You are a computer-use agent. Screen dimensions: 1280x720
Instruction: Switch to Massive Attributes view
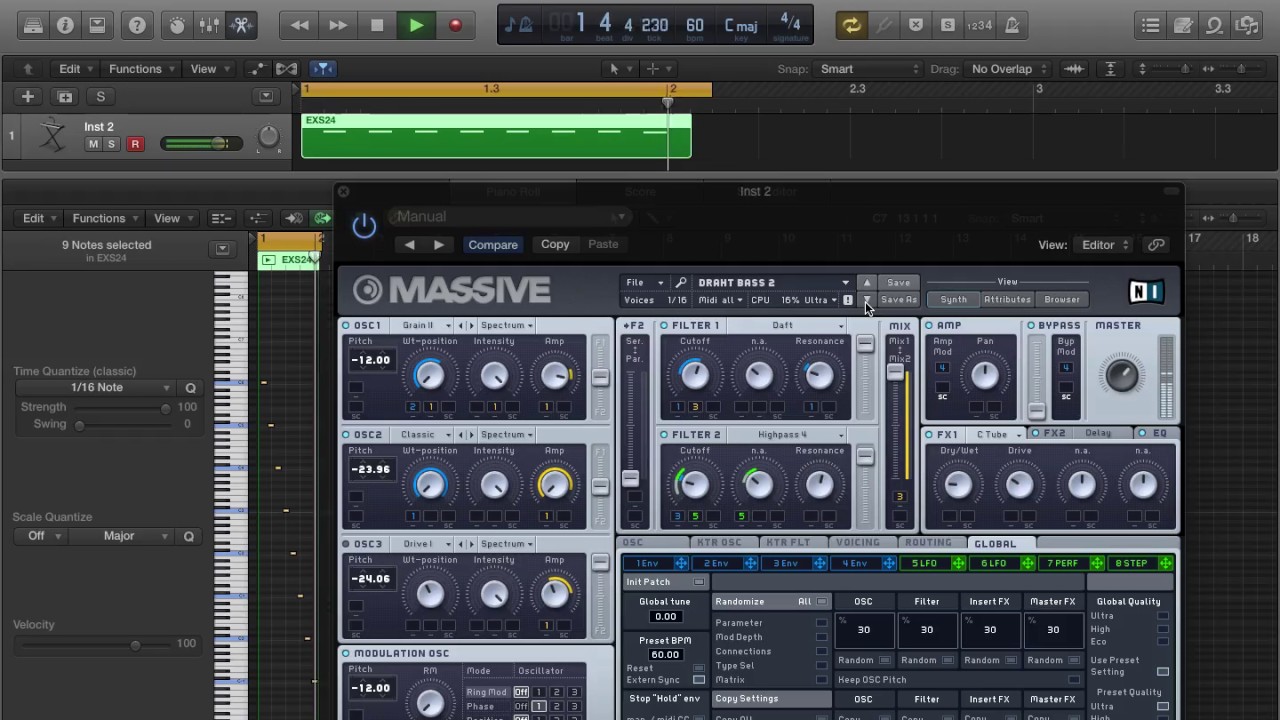[x=1007, y=300]
